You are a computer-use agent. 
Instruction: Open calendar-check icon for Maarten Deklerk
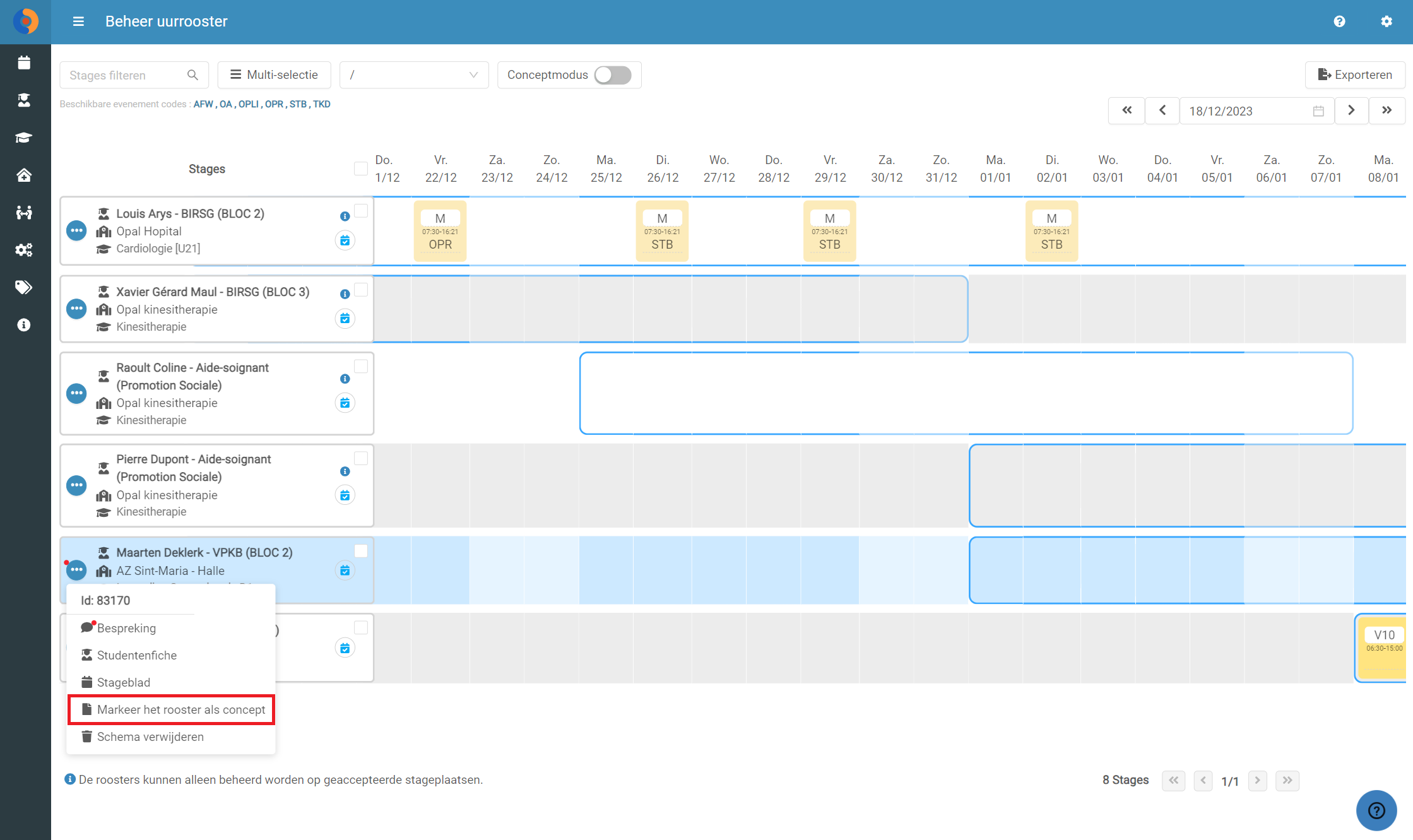[345, 571]
